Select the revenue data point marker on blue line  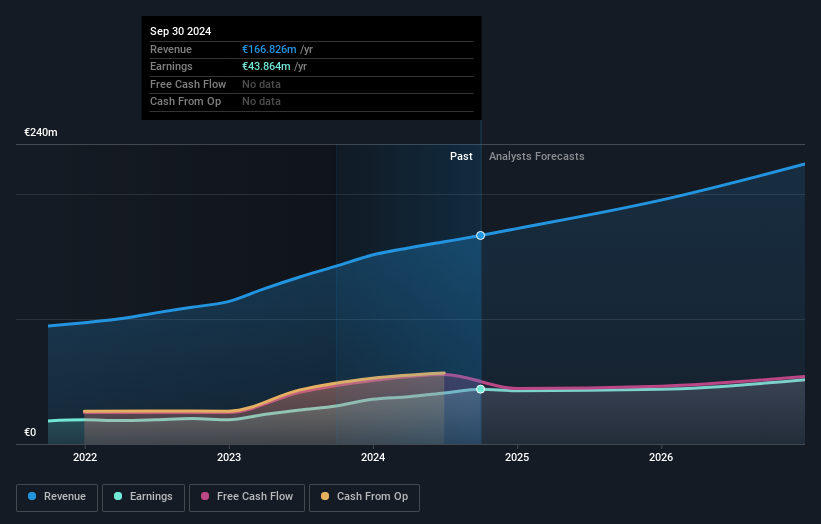click(481, 236)
